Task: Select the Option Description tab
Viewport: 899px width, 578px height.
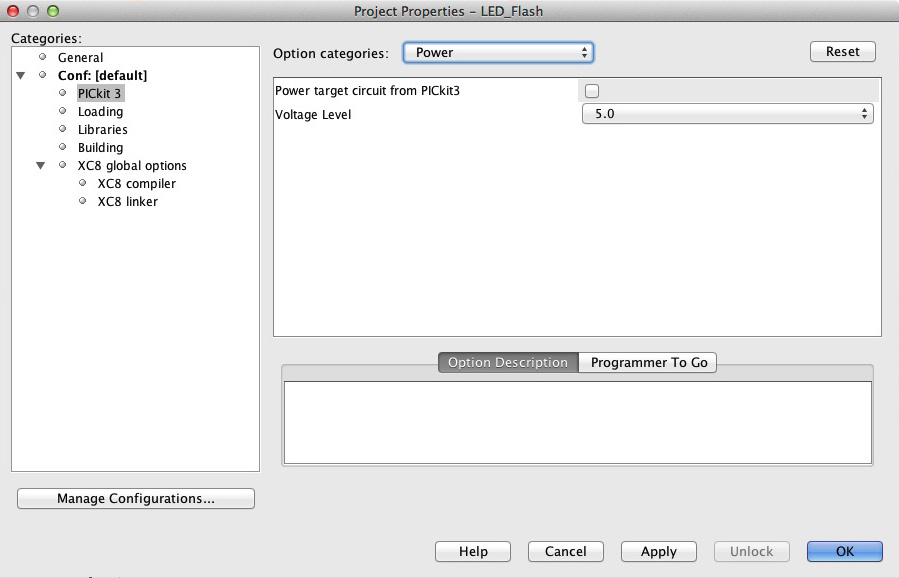Action: click(508, 363)
